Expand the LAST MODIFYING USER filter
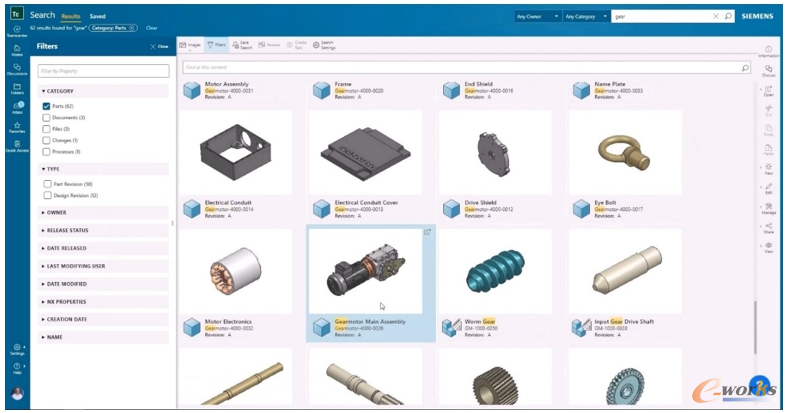787x413 pixels. [103, 266]
